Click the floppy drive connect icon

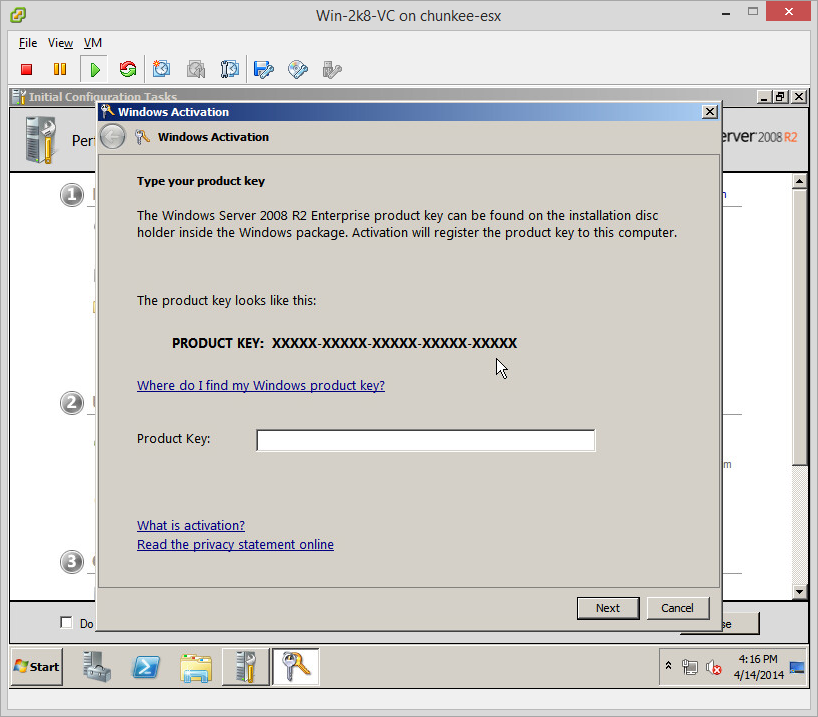(263, 69)
